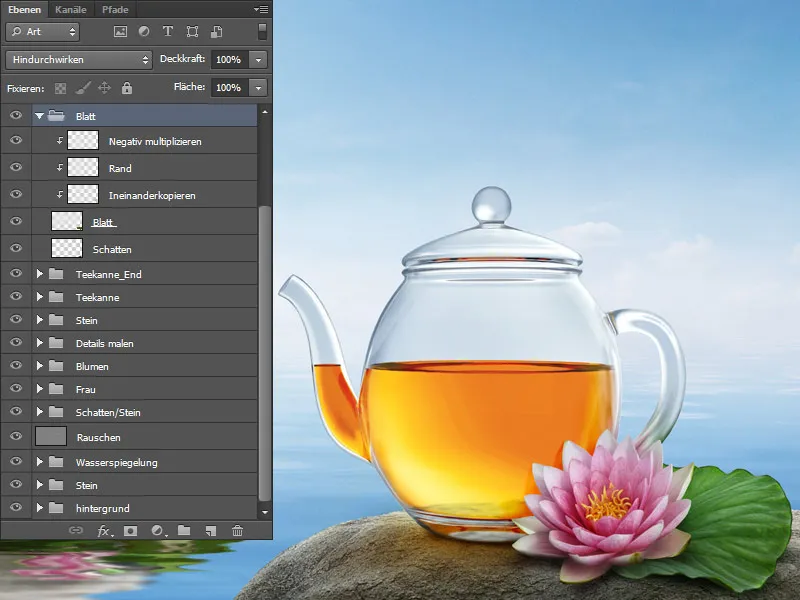
Task: Click folder icon of Wasserspiegelung group
Action: 56,462
